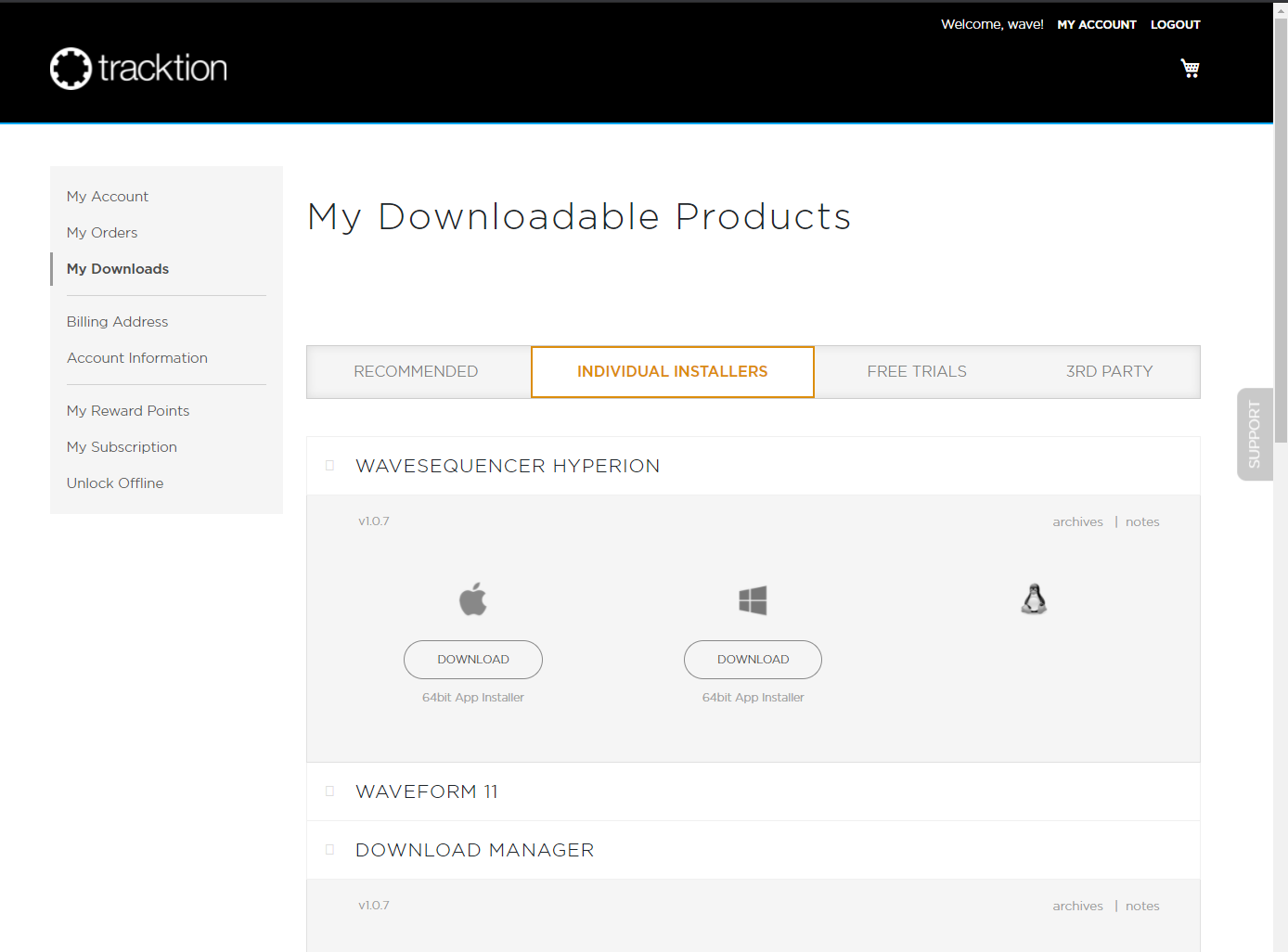Click the Download Manager version v1.0.7 text

pos(374,906)
